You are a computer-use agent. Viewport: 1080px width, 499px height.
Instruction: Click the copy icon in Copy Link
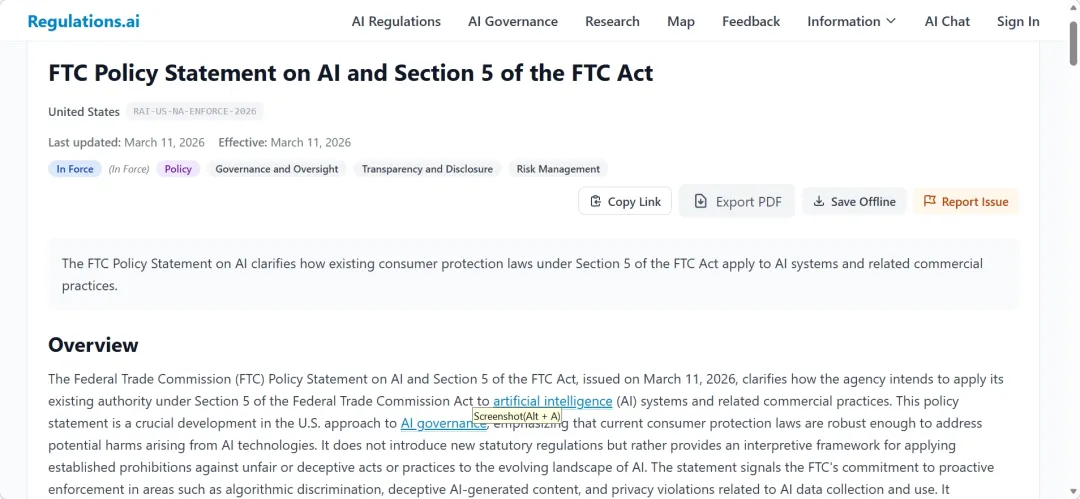tap(596, 202)
